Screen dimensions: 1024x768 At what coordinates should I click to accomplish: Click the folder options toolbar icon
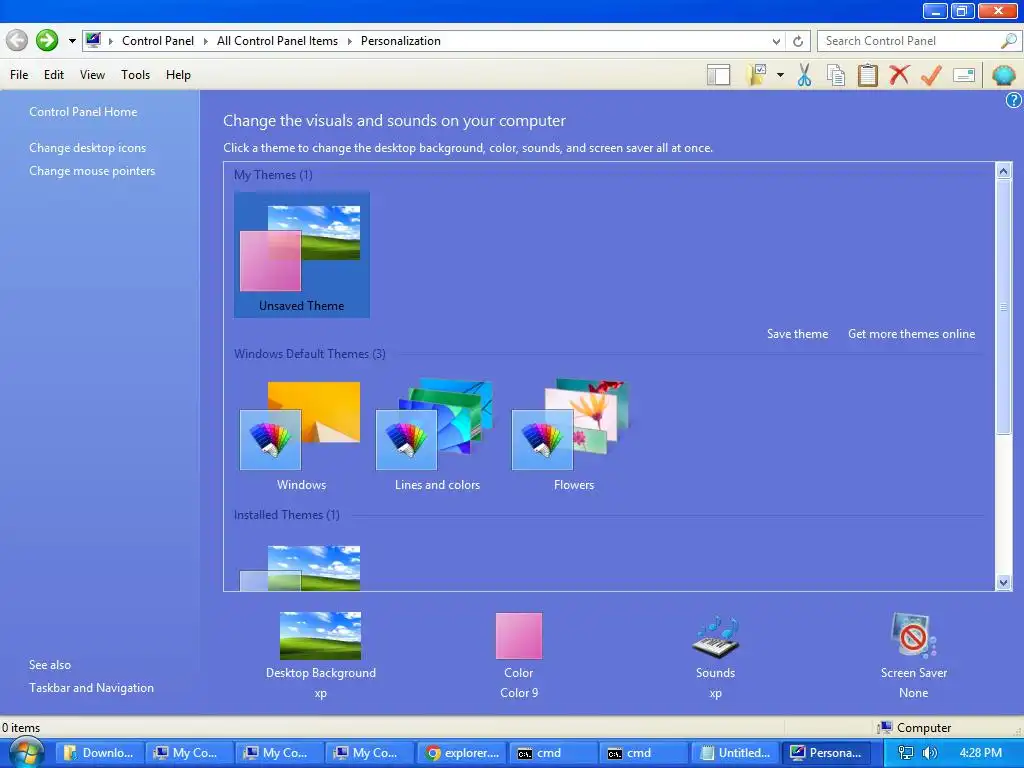click(x=758, y=75)
